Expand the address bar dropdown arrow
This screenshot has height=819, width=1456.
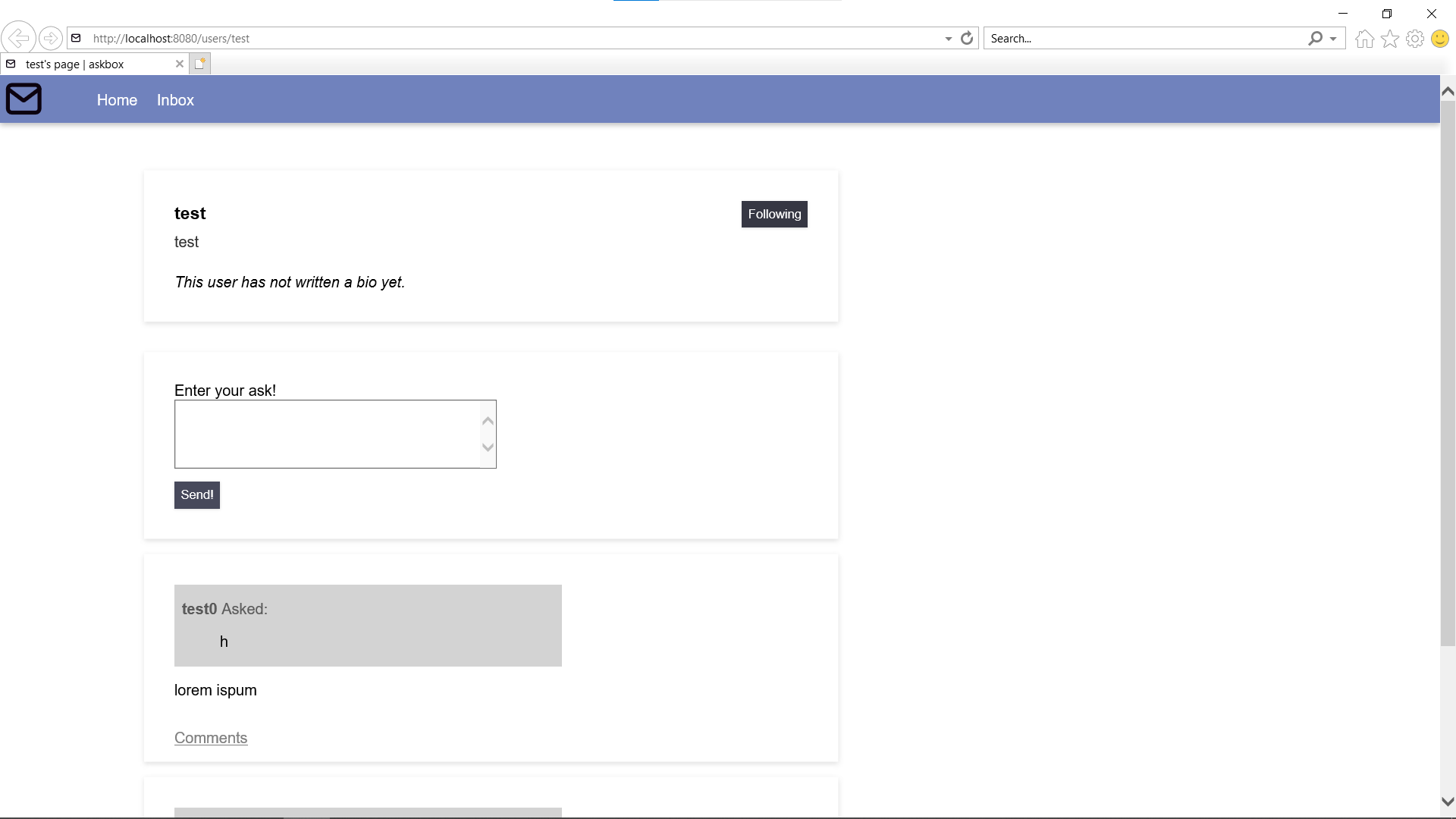click(x=948, y=39)
